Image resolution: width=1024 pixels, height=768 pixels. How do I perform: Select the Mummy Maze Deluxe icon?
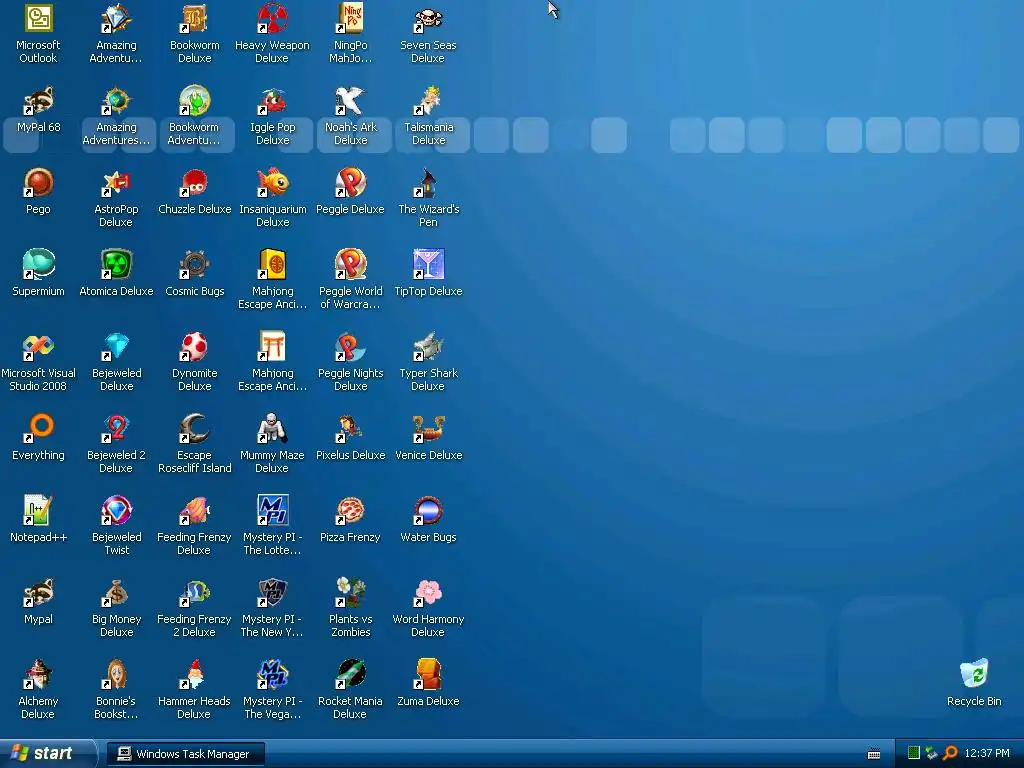pyautogui.click(x=272, y=429)
